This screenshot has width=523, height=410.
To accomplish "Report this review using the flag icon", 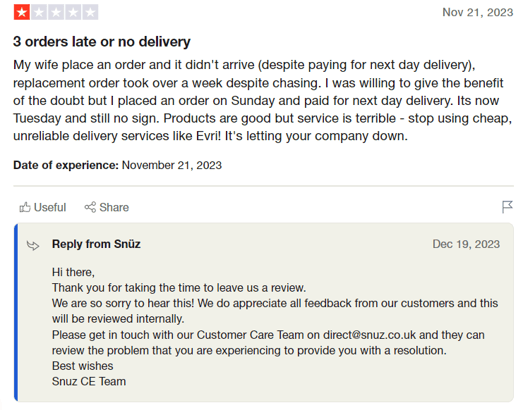I will pos(507,207).
